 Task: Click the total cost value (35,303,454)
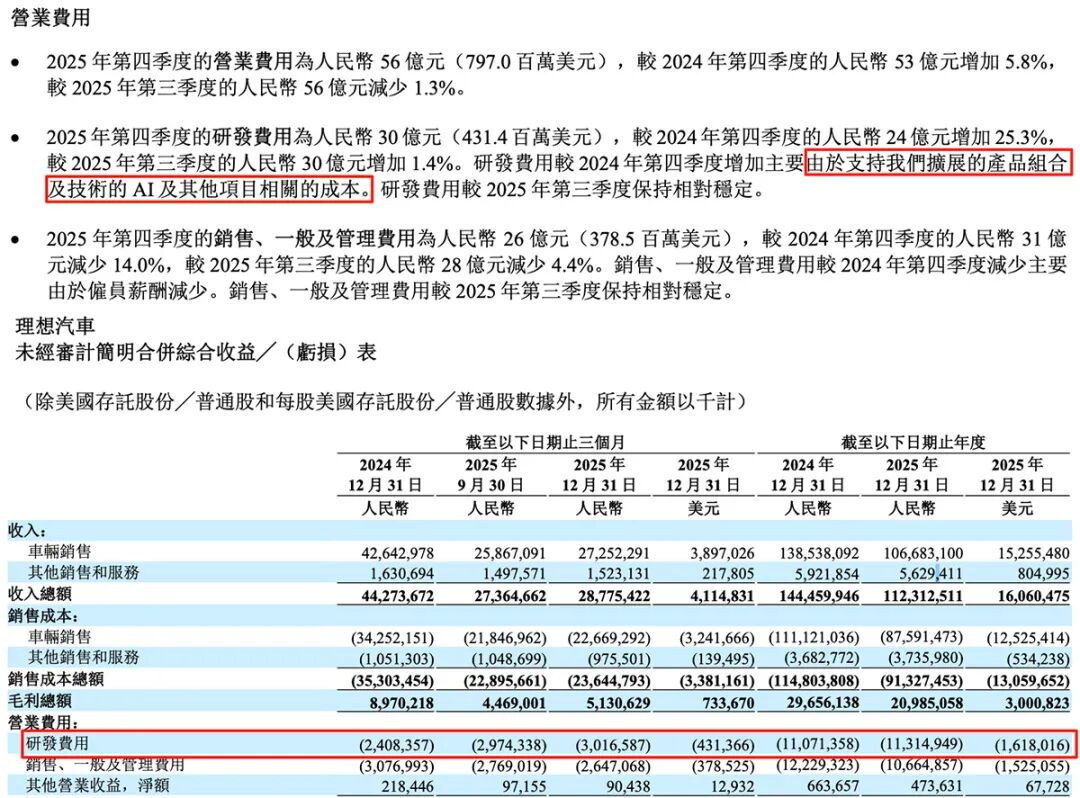[x=393, y=682]
